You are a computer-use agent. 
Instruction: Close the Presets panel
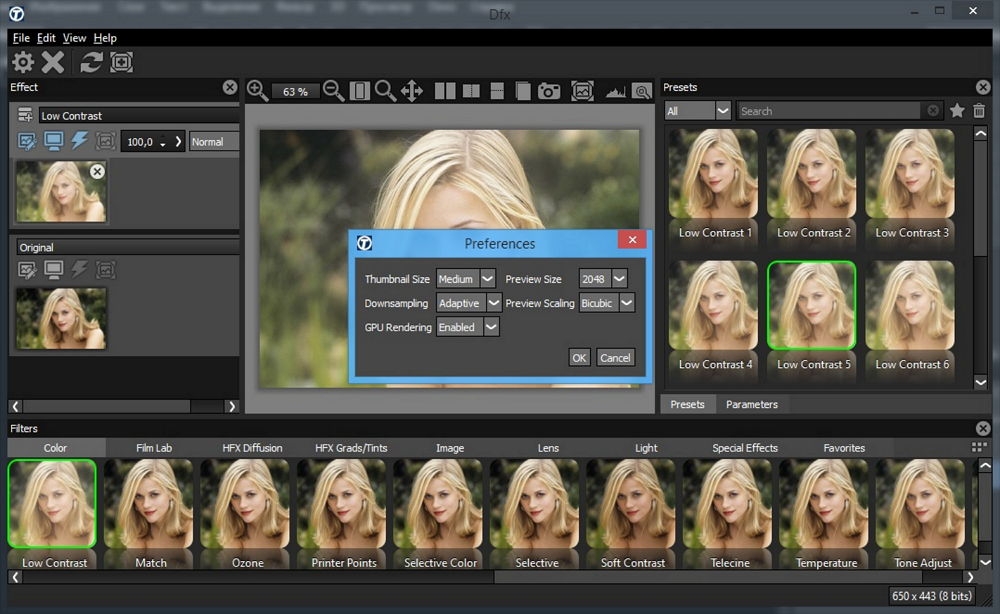983,87
